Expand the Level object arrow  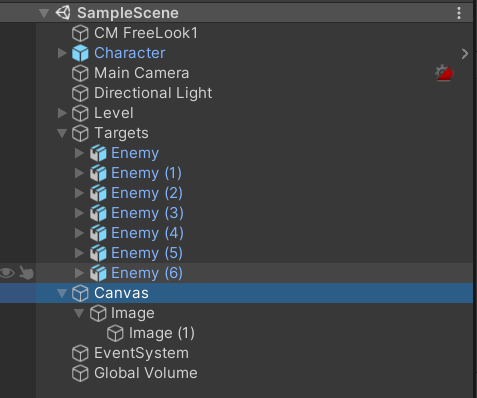point(62,113)
